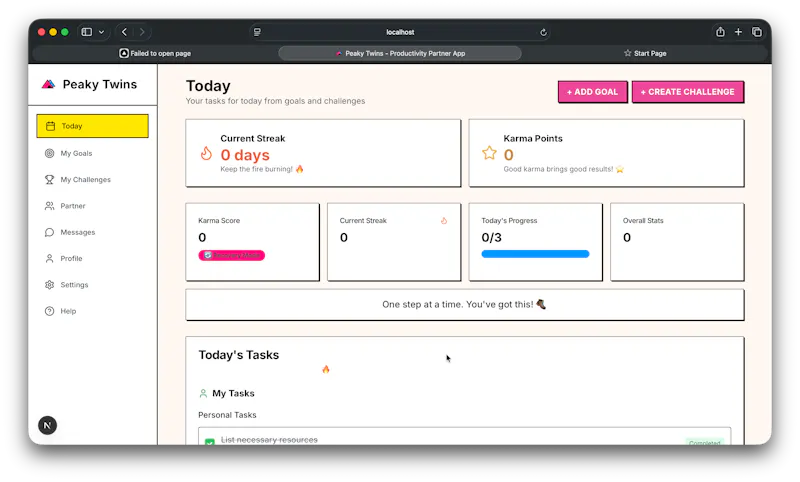This screenshot has width=800, height=482.
Task: Click the small flame icon in Current Streak tile
Action: pyautogui.click(x=444, y=221)
